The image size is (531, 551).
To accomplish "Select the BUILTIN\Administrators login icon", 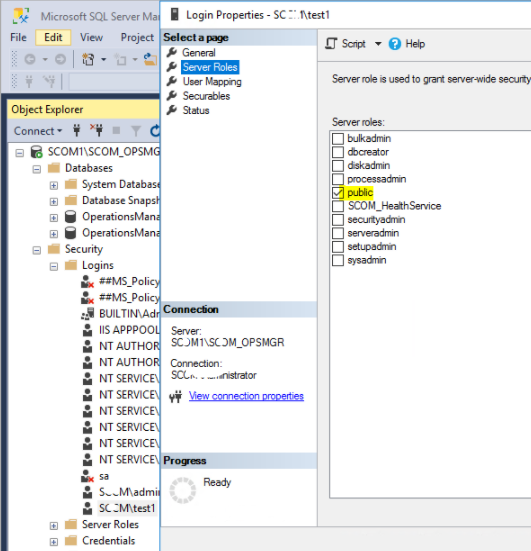I will [x=88, y=313].
